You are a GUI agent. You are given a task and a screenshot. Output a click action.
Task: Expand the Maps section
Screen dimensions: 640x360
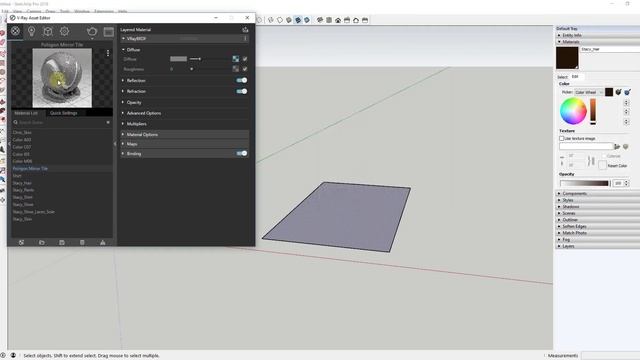(123, 144)
